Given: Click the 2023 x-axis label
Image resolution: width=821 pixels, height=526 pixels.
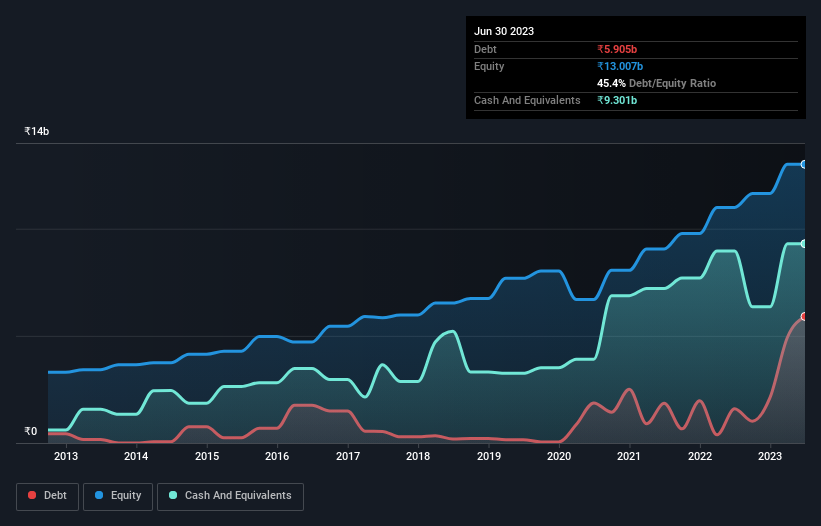Looking at the screenshot, I should (x=770, y=456).
